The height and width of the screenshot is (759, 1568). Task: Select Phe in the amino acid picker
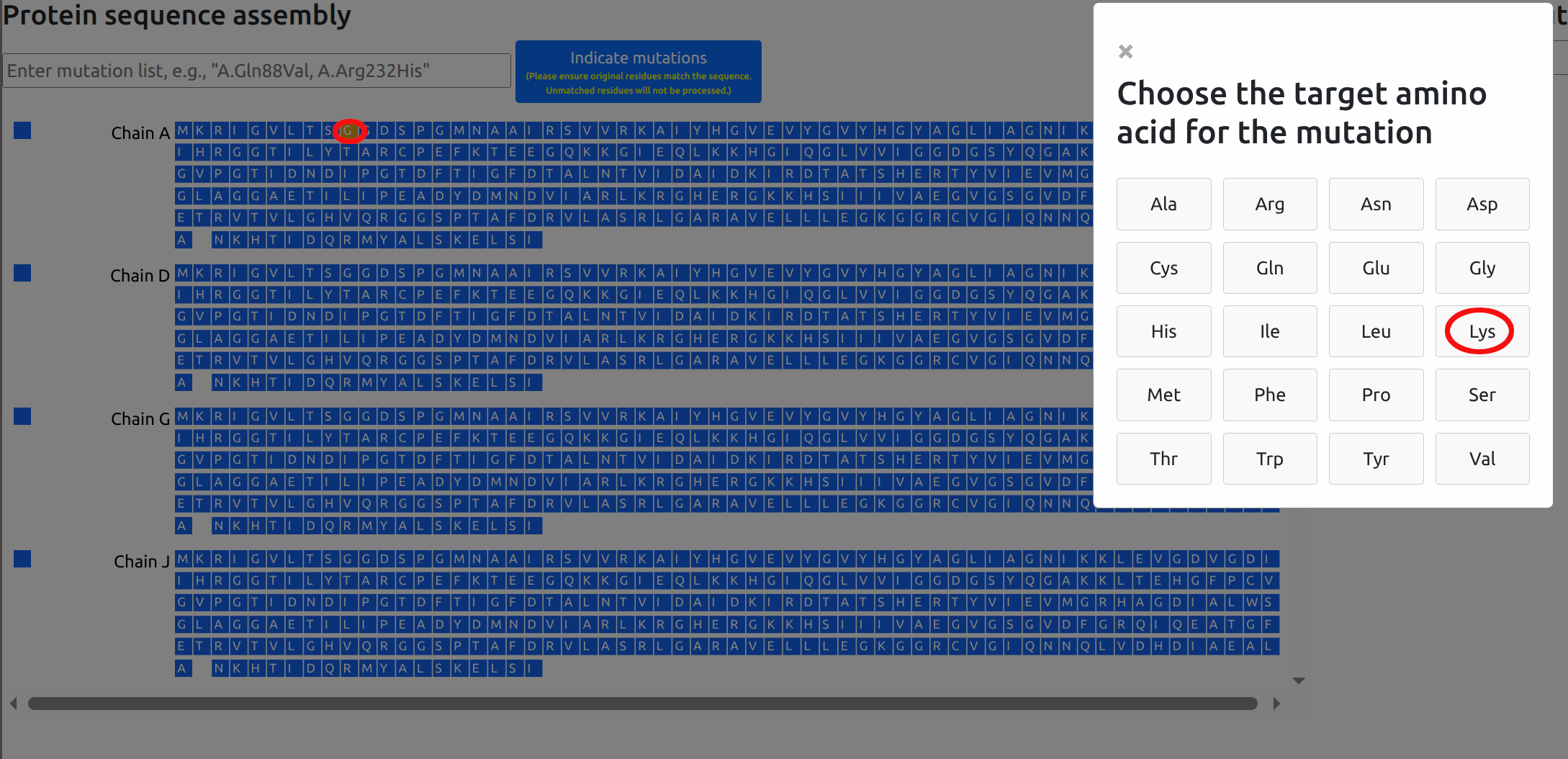pos(1269,395)
